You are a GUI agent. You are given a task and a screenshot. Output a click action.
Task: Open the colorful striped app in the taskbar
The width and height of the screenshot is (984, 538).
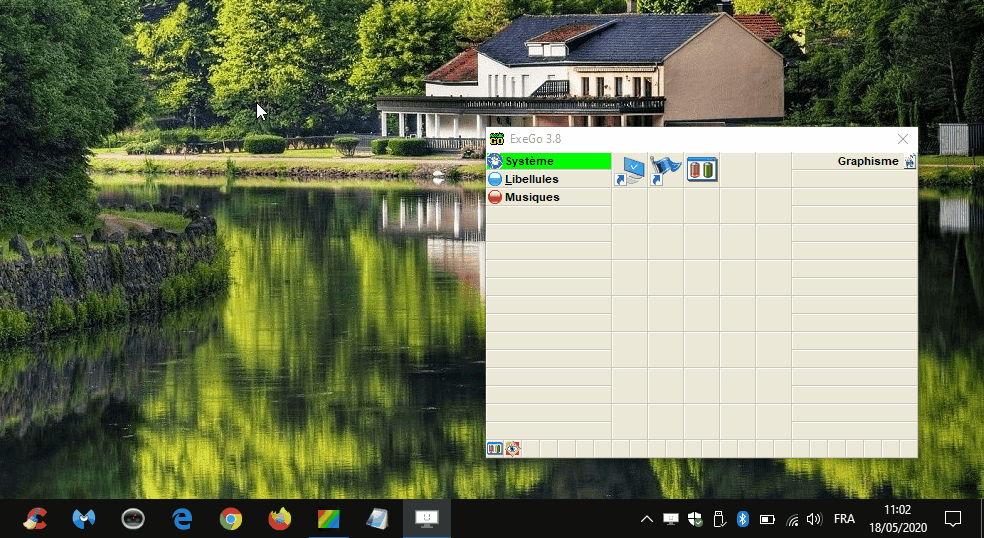tap(329, 519)
